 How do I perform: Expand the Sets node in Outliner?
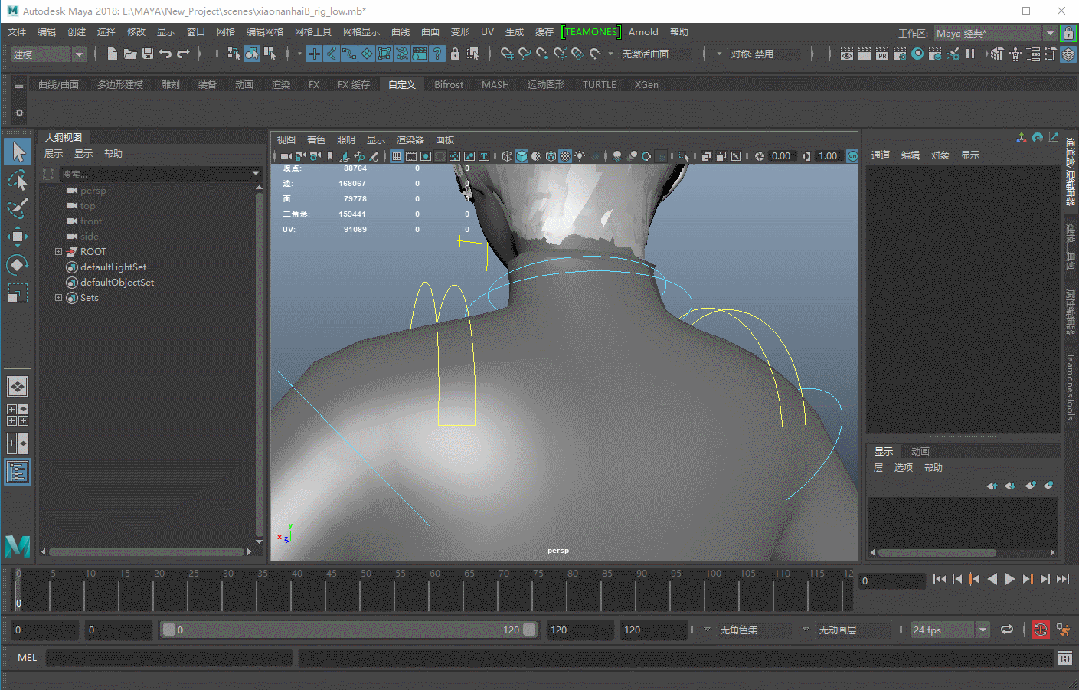click(58, 298)
